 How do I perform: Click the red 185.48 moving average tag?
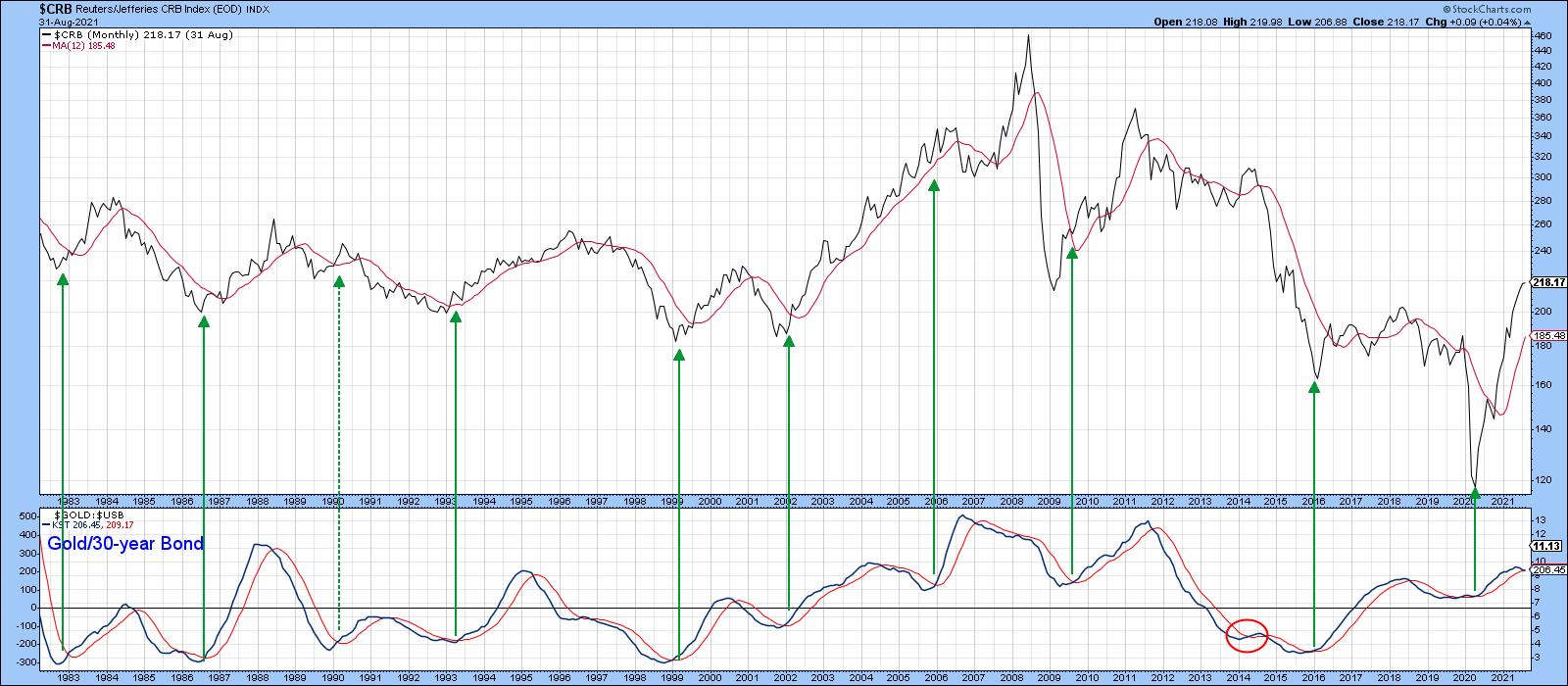coord(1545,335)
